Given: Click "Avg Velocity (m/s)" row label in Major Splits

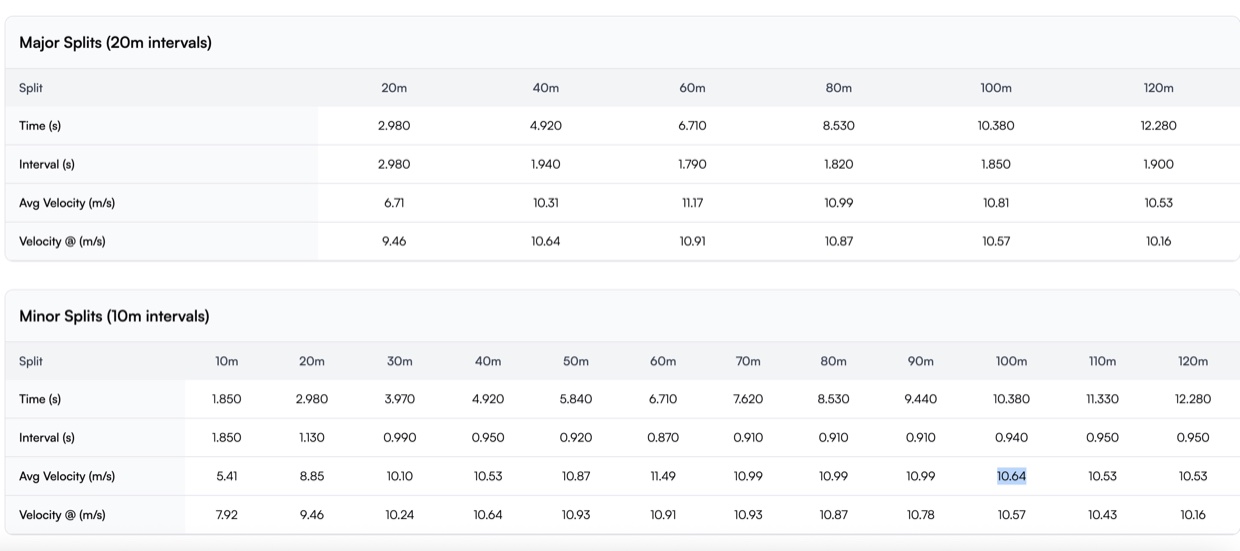Looking at the screenshot, I should tap(67, 203).
